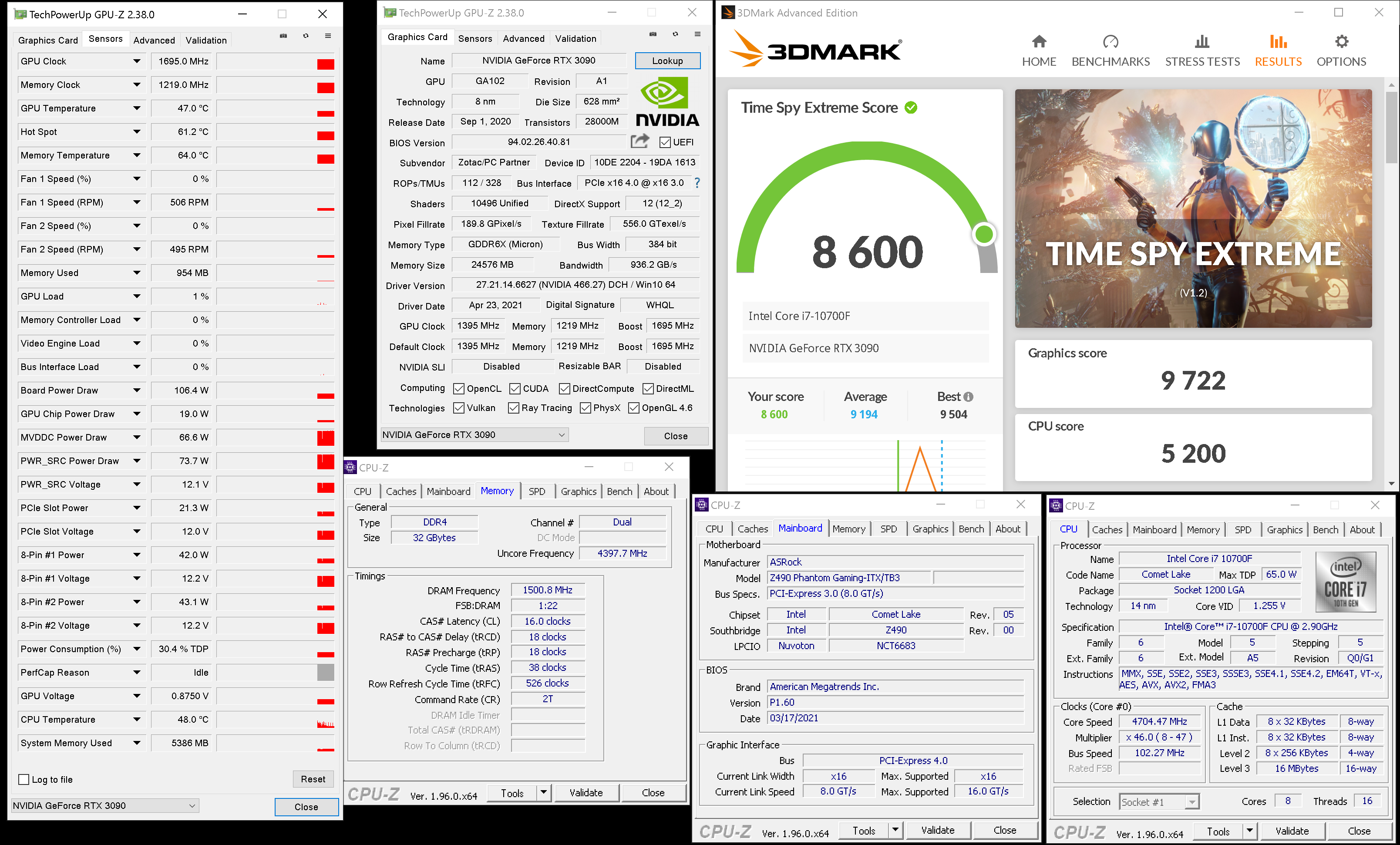Expand the Hot Spot sensor dropdown arrow

tap(136, 131)
